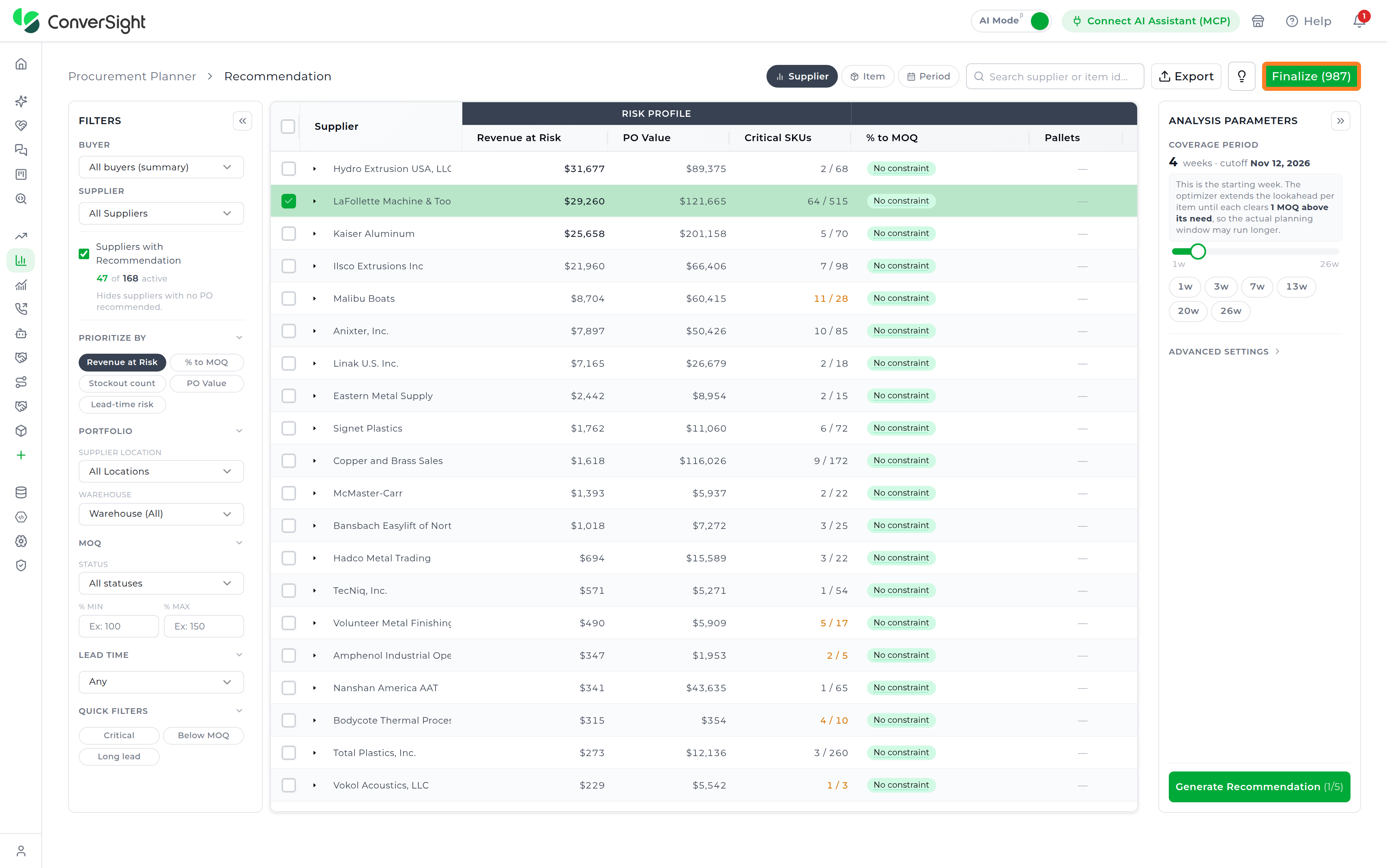The width and height of the screenshot is (1387, 868).
Task: Open the sparkle AI icon in sidebar
Action: (x=21, y=101)
